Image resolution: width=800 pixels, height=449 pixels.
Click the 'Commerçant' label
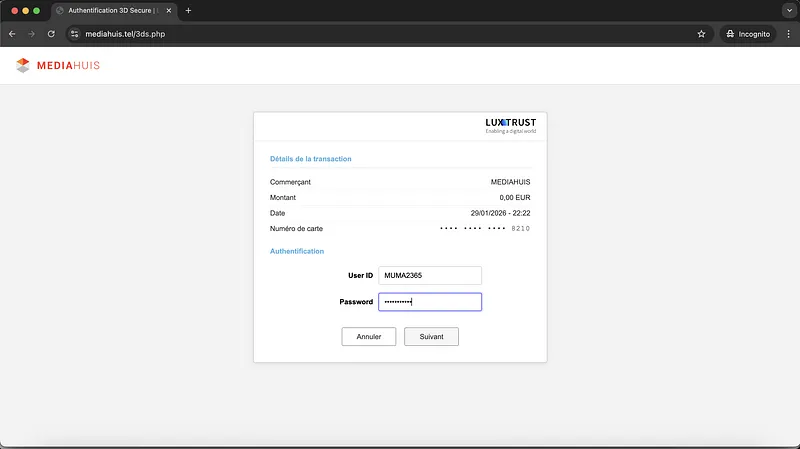pos(290,182)
